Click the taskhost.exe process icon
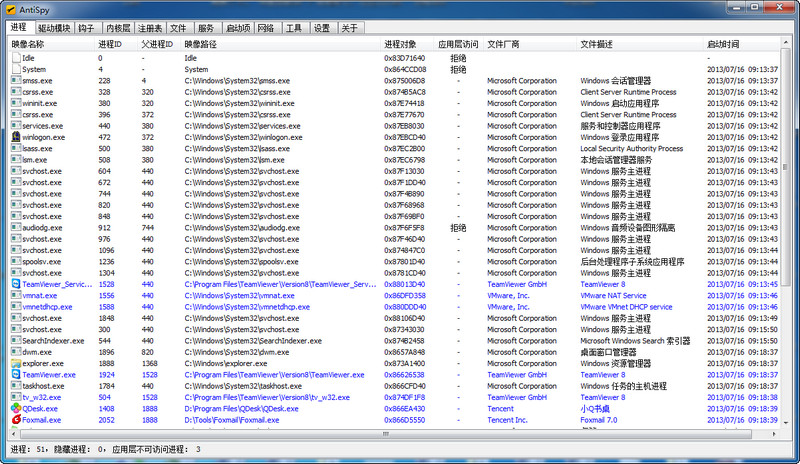This screenshot has height=464, width=800. (x=16, y=385)
